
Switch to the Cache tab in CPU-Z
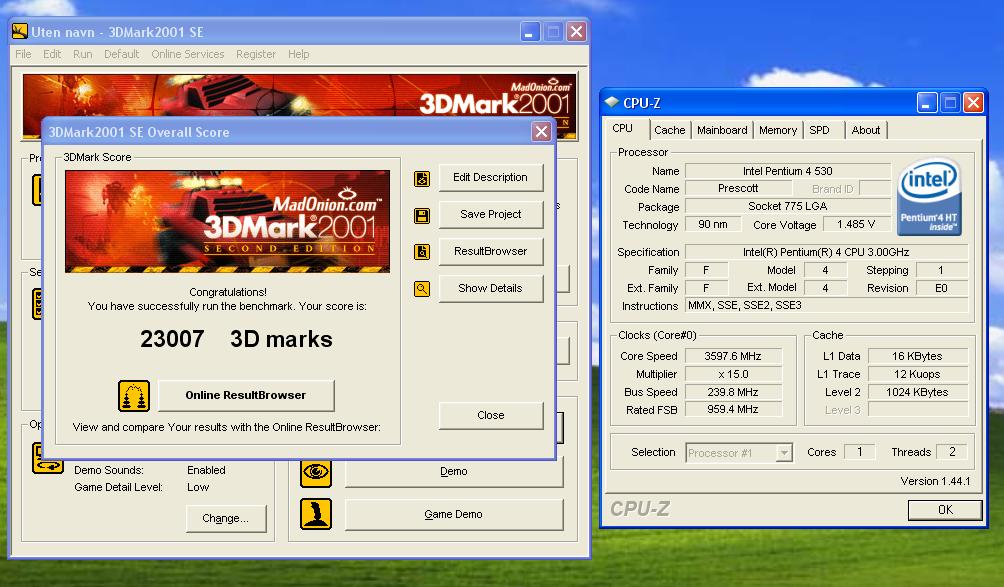(670, 130)
